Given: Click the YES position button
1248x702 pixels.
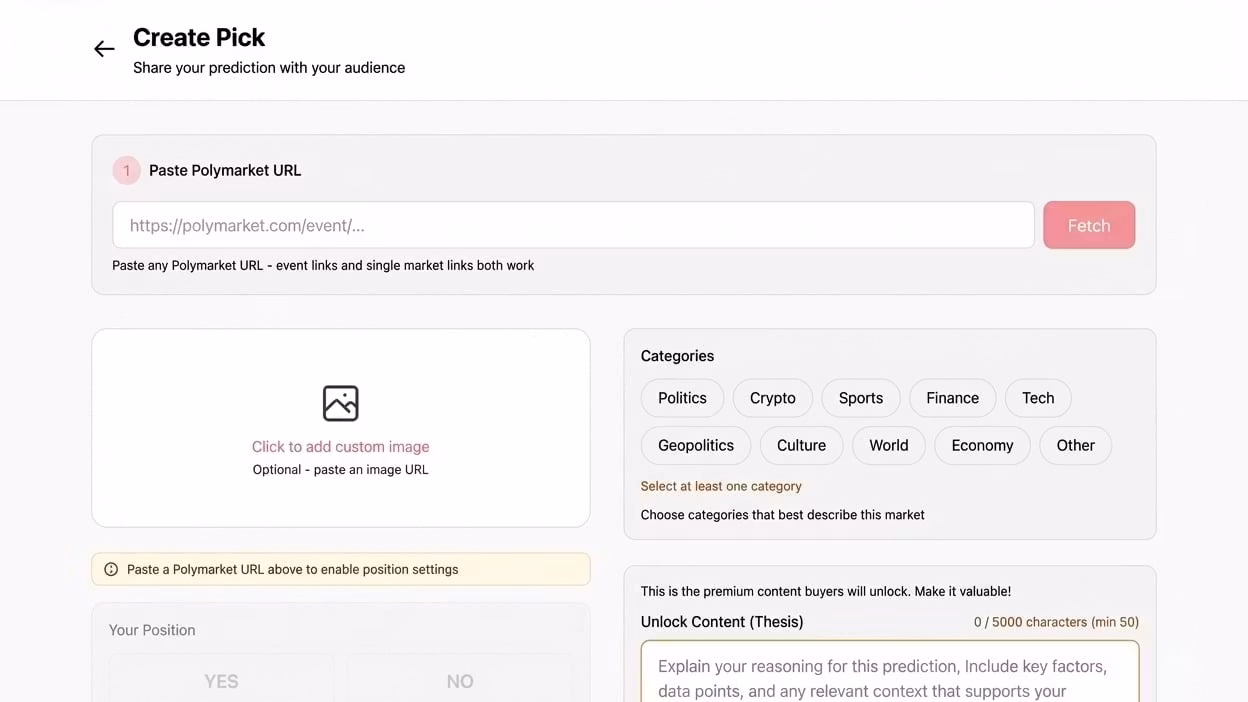Looking at the screenshot, I should tap(221, 680).
